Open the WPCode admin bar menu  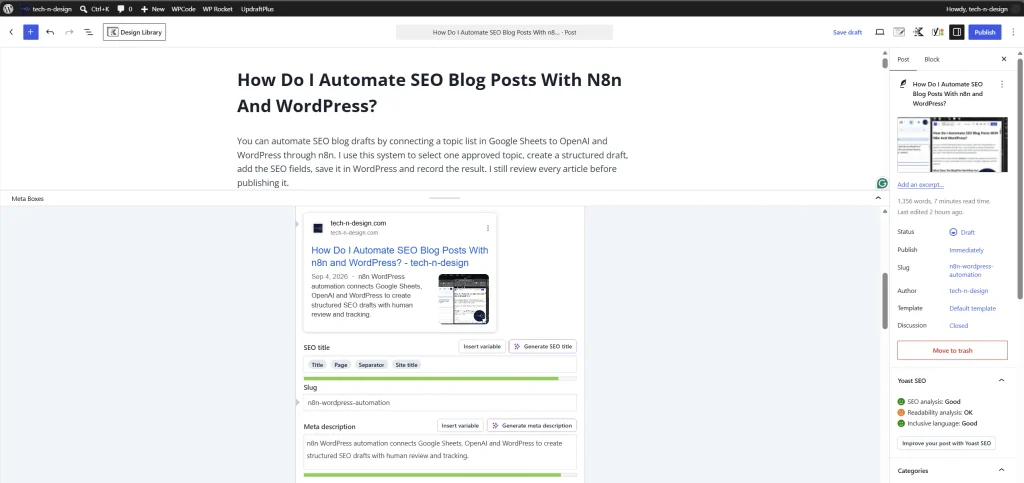184,9
